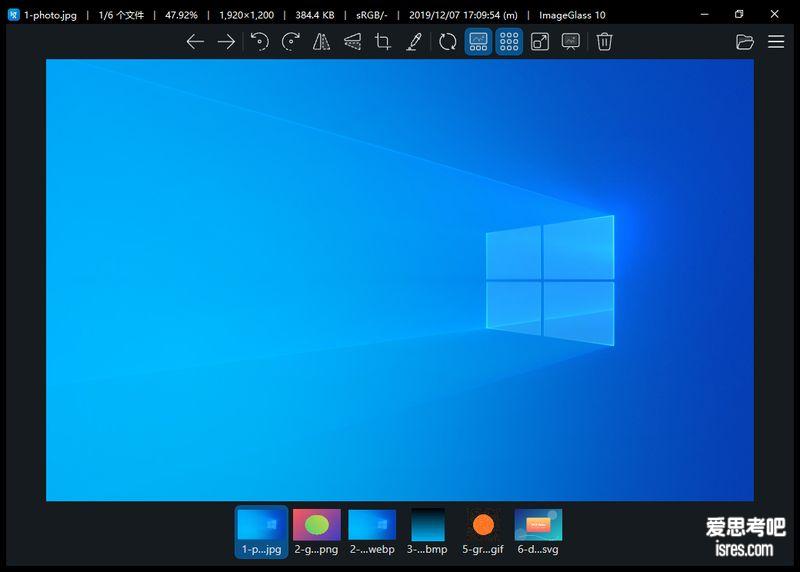800x572 pixels.
Task: Minimize the ImageGlass window
Action: point(705,14)
